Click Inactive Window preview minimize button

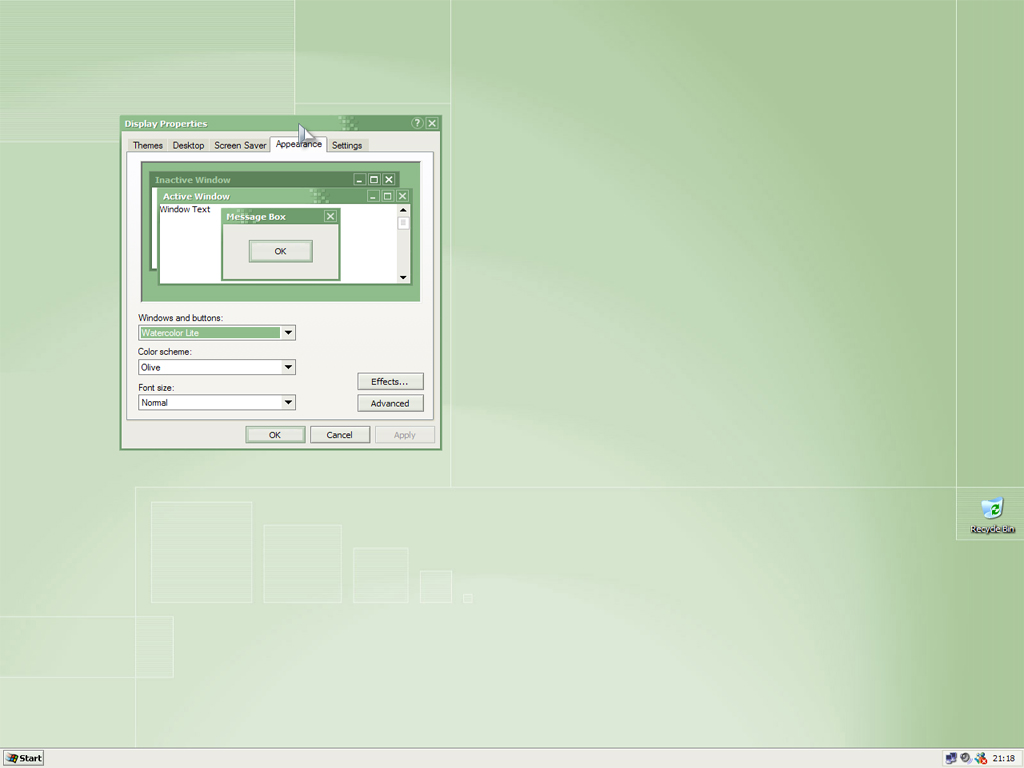click(359, 180)
